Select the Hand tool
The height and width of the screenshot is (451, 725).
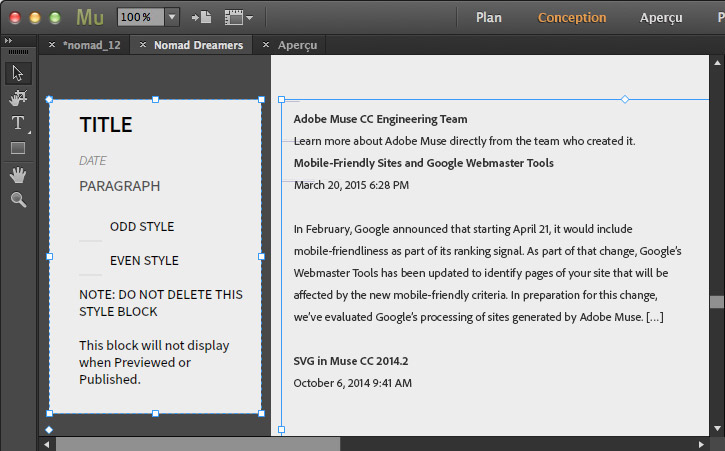[x=18, y=175]
